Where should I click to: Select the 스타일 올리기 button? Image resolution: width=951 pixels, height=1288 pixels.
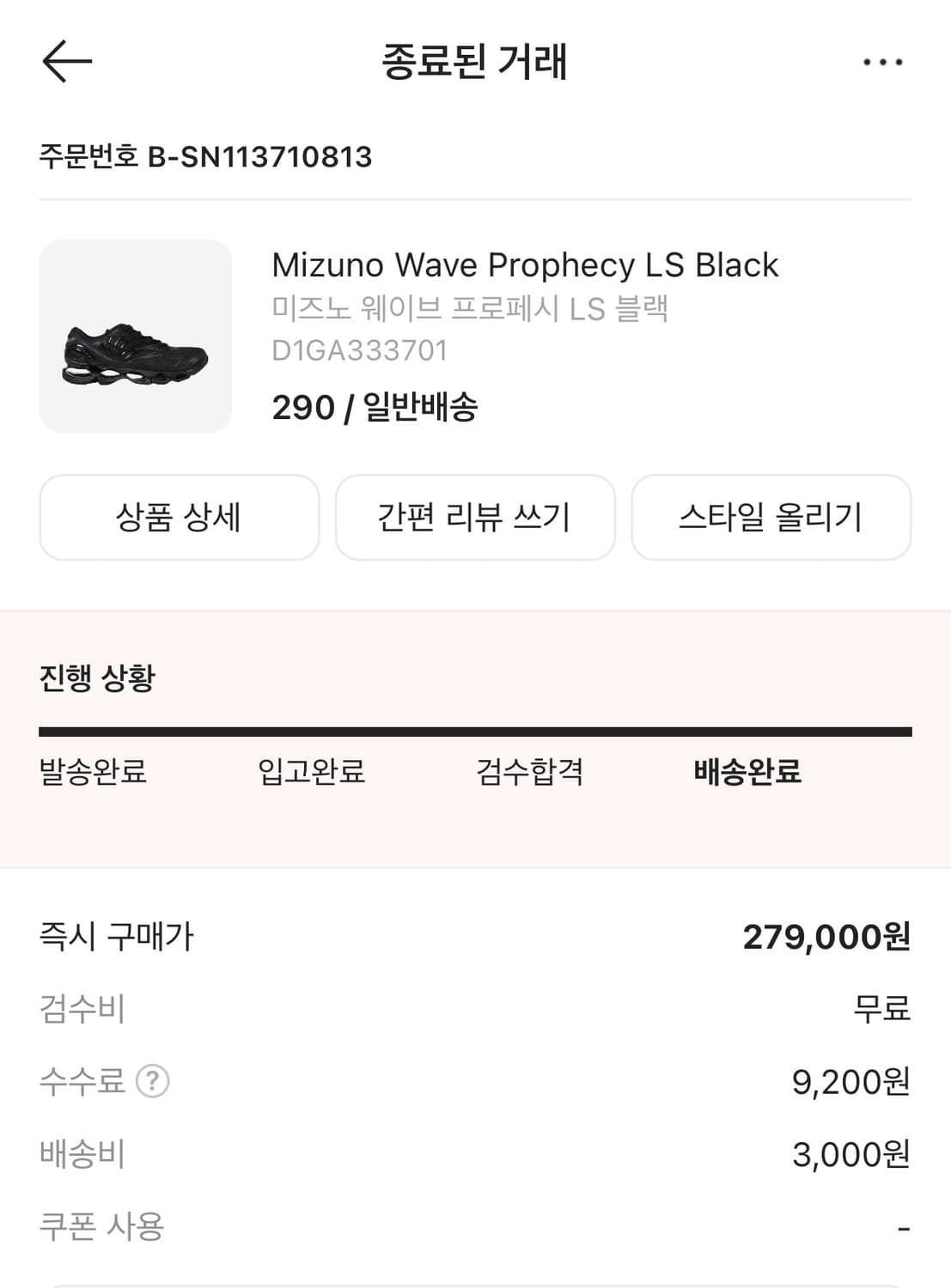point(771,517)
